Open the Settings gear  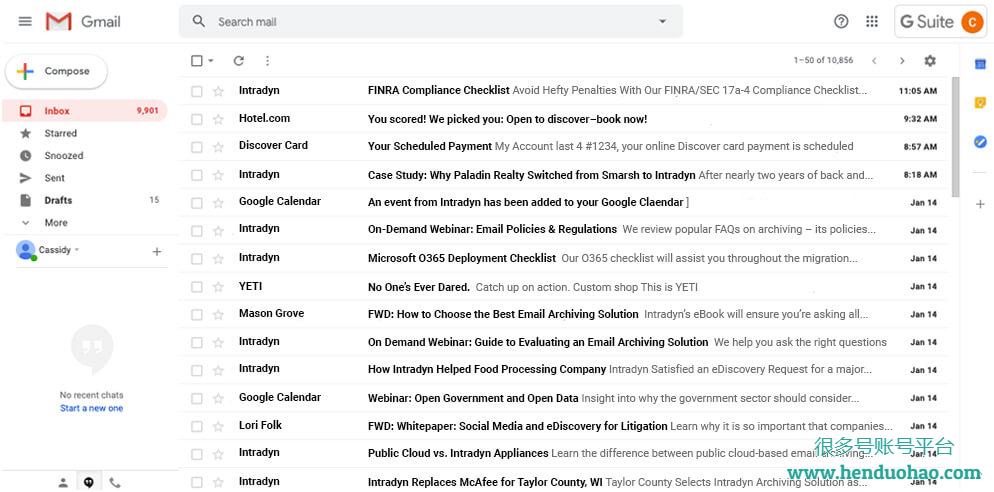coord(929,61)
